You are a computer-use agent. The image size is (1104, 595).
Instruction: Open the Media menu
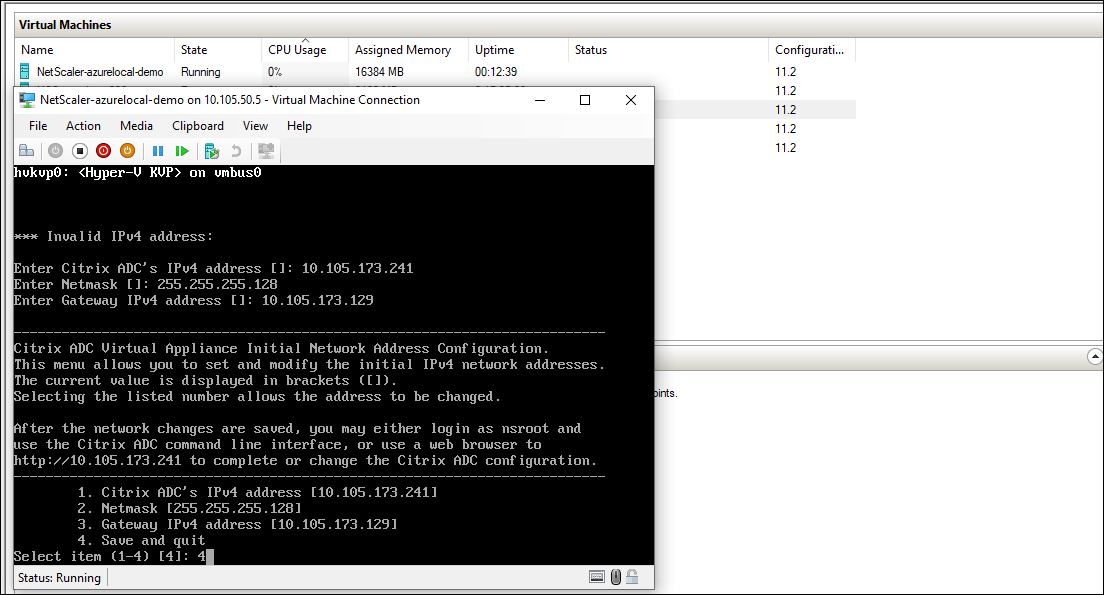pos(136,126)
